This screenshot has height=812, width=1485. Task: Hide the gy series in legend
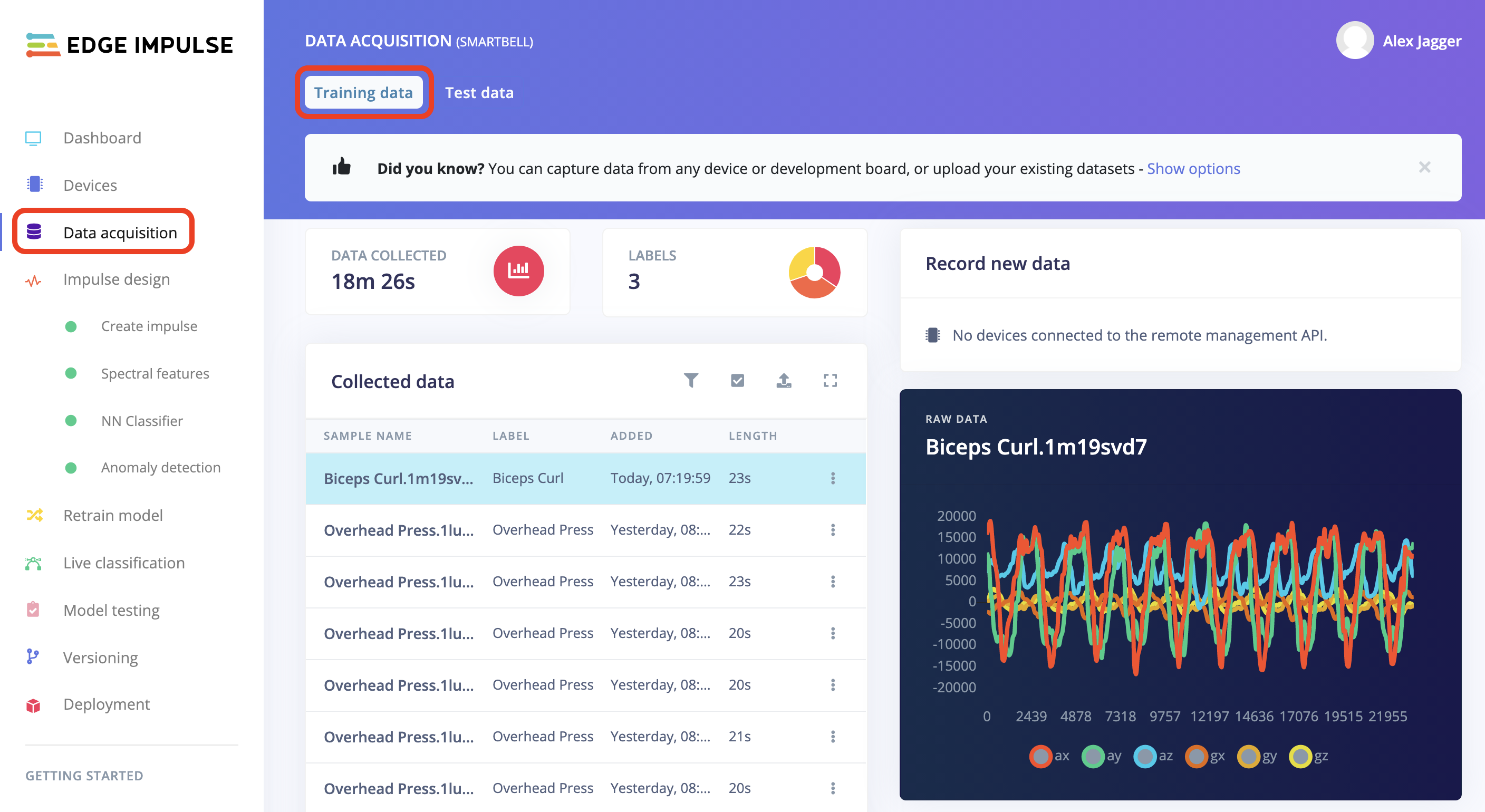[x=1248, y=756]
